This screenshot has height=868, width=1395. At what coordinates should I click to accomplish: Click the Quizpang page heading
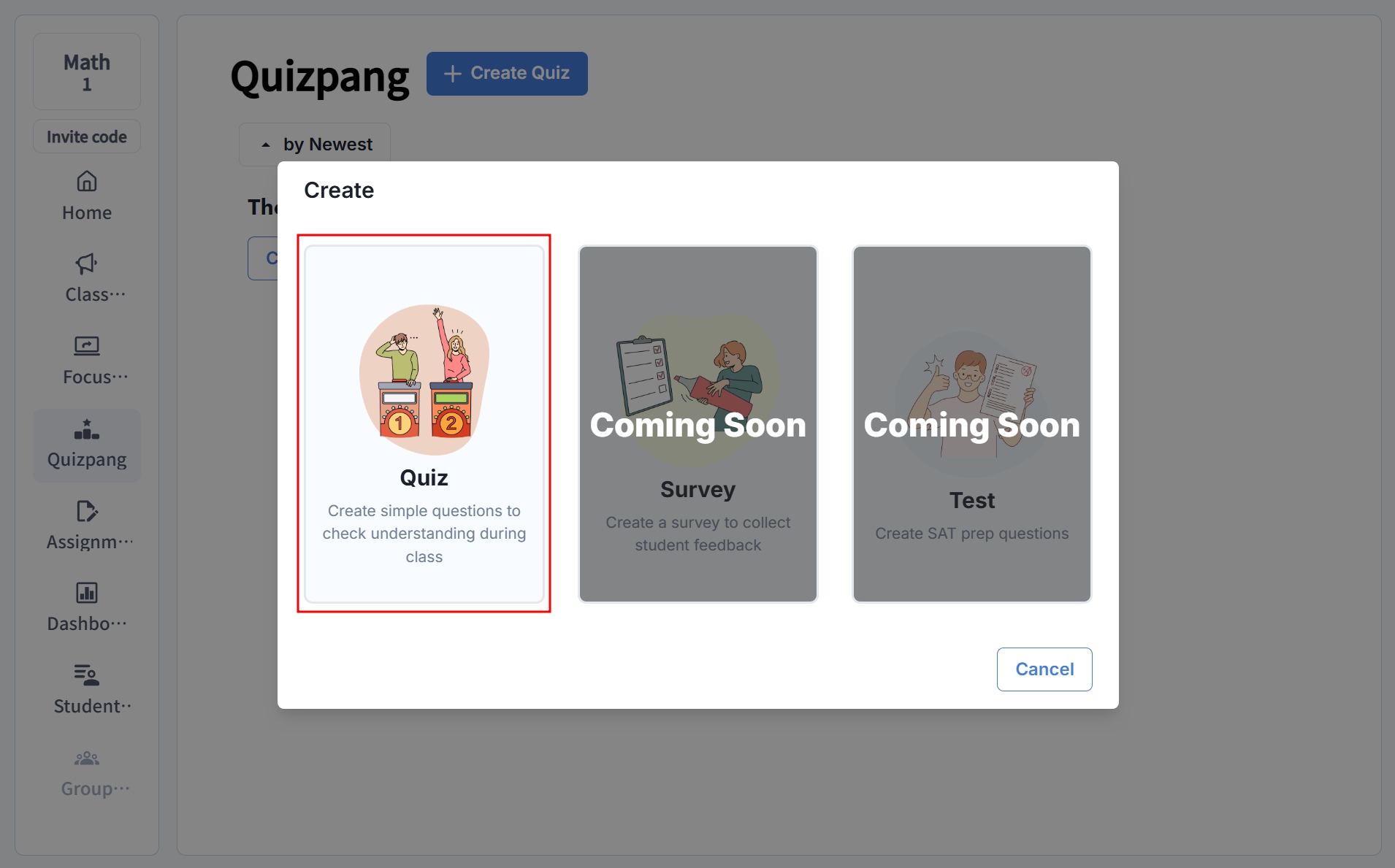tap(320, 77)
